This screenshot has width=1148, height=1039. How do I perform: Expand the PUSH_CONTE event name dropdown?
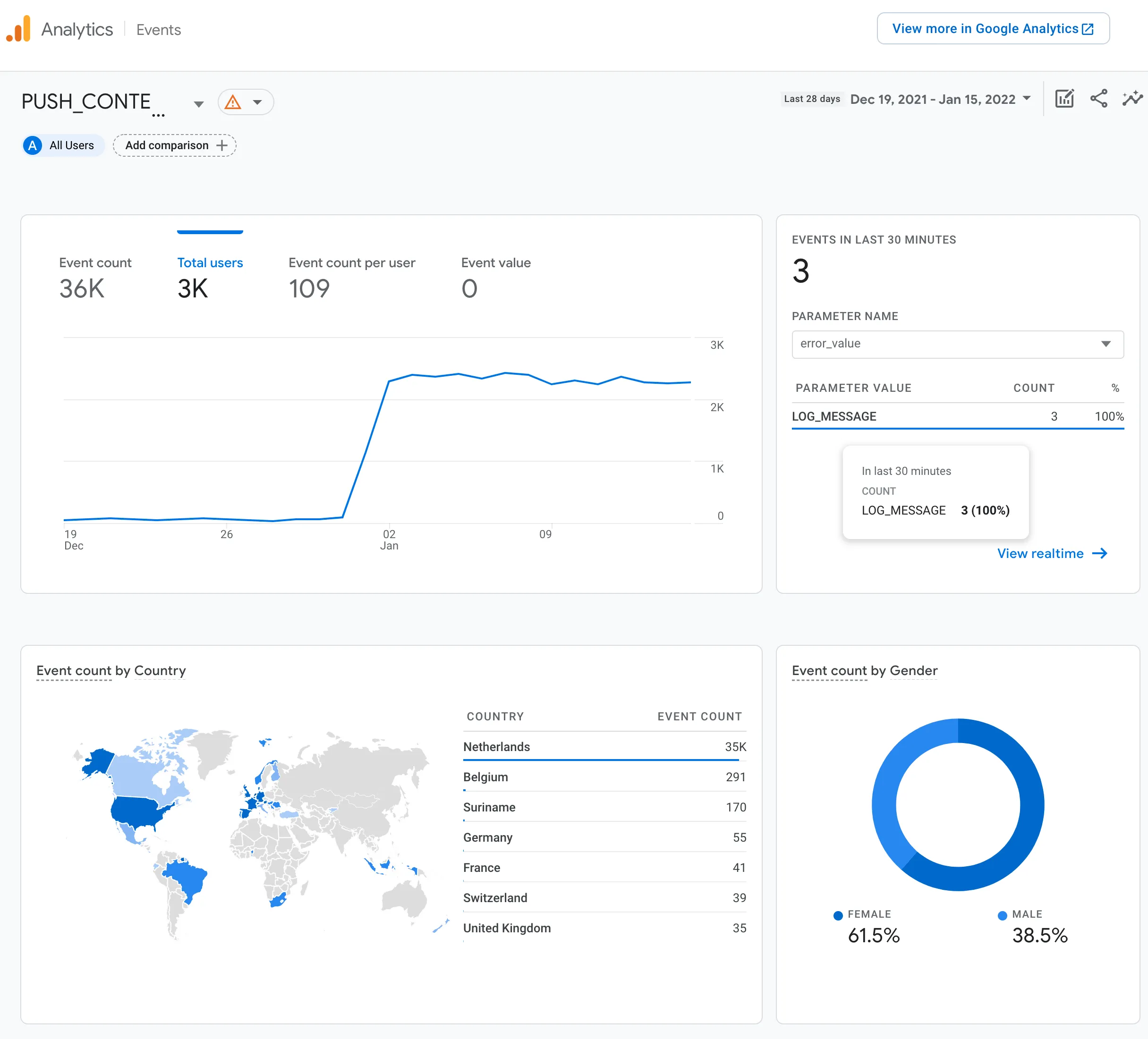point(198,103)
